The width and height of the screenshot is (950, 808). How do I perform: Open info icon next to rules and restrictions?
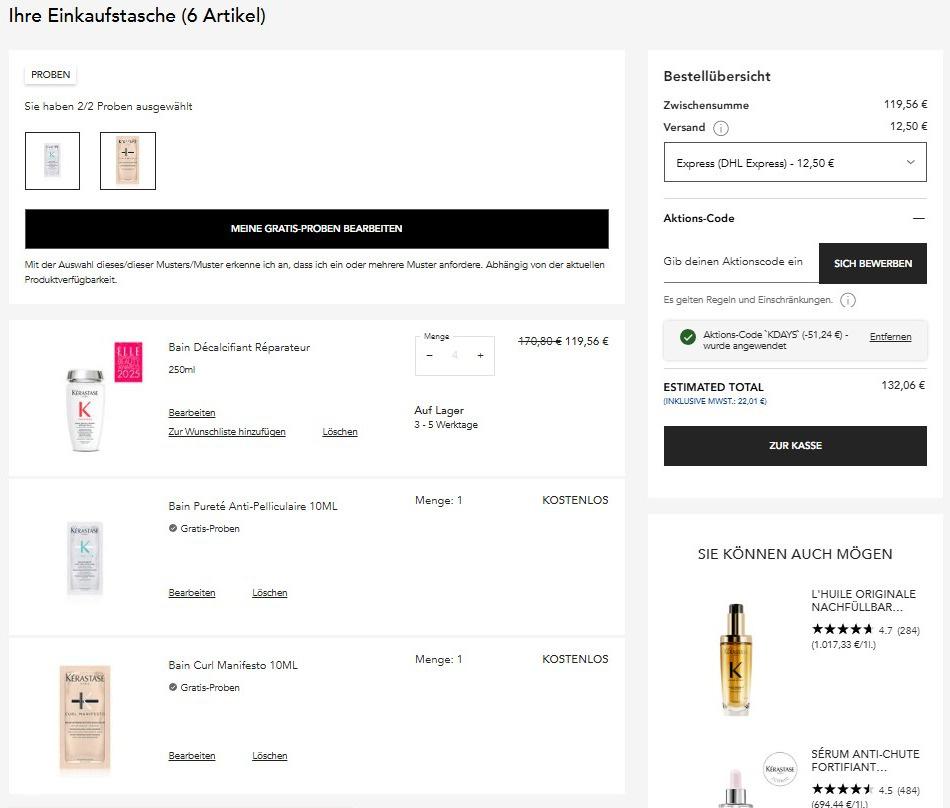click(848, 300)
